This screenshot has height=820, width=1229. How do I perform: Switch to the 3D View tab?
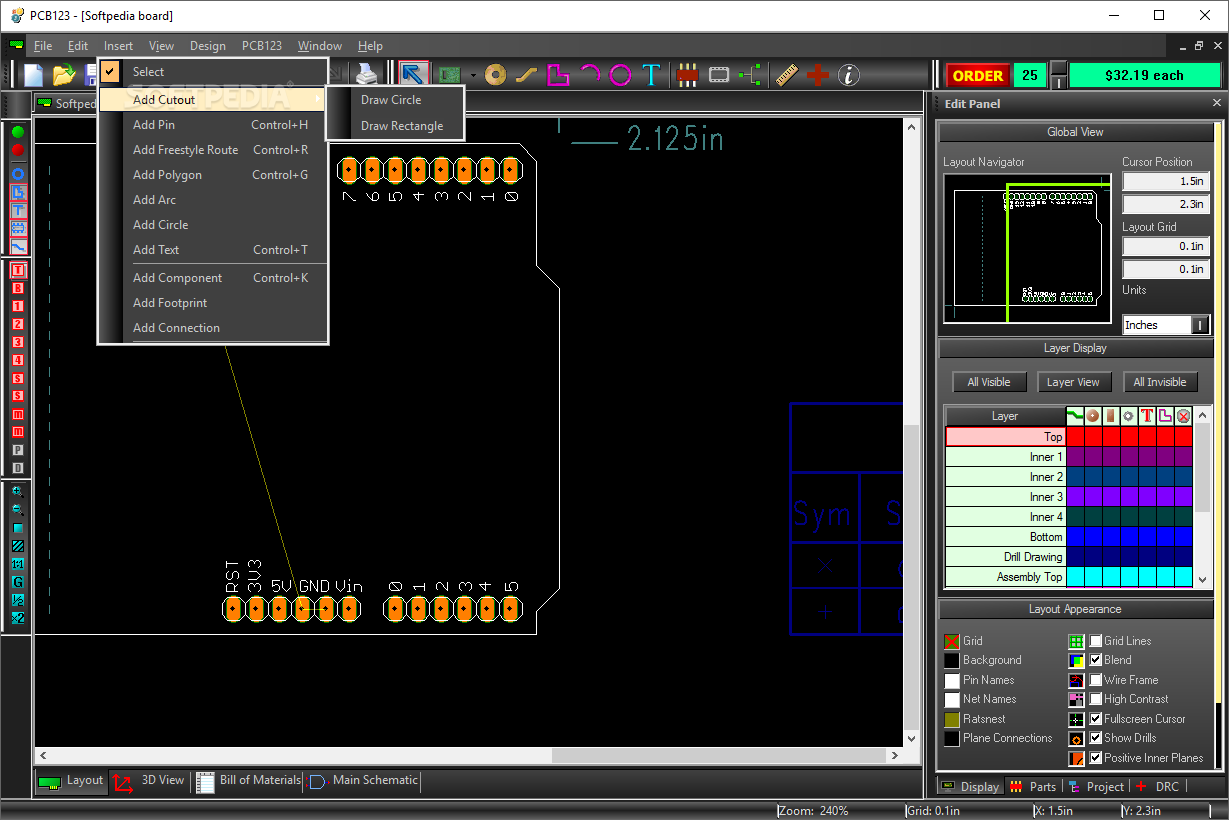149,780
